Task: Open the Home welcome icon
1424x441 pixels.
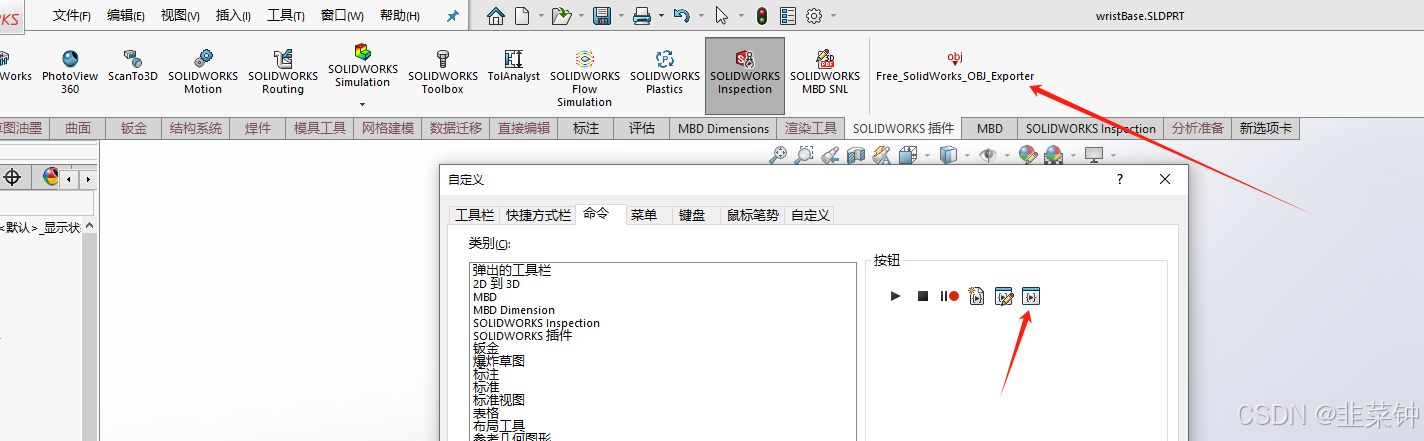Action: click(x=496, y=16)
